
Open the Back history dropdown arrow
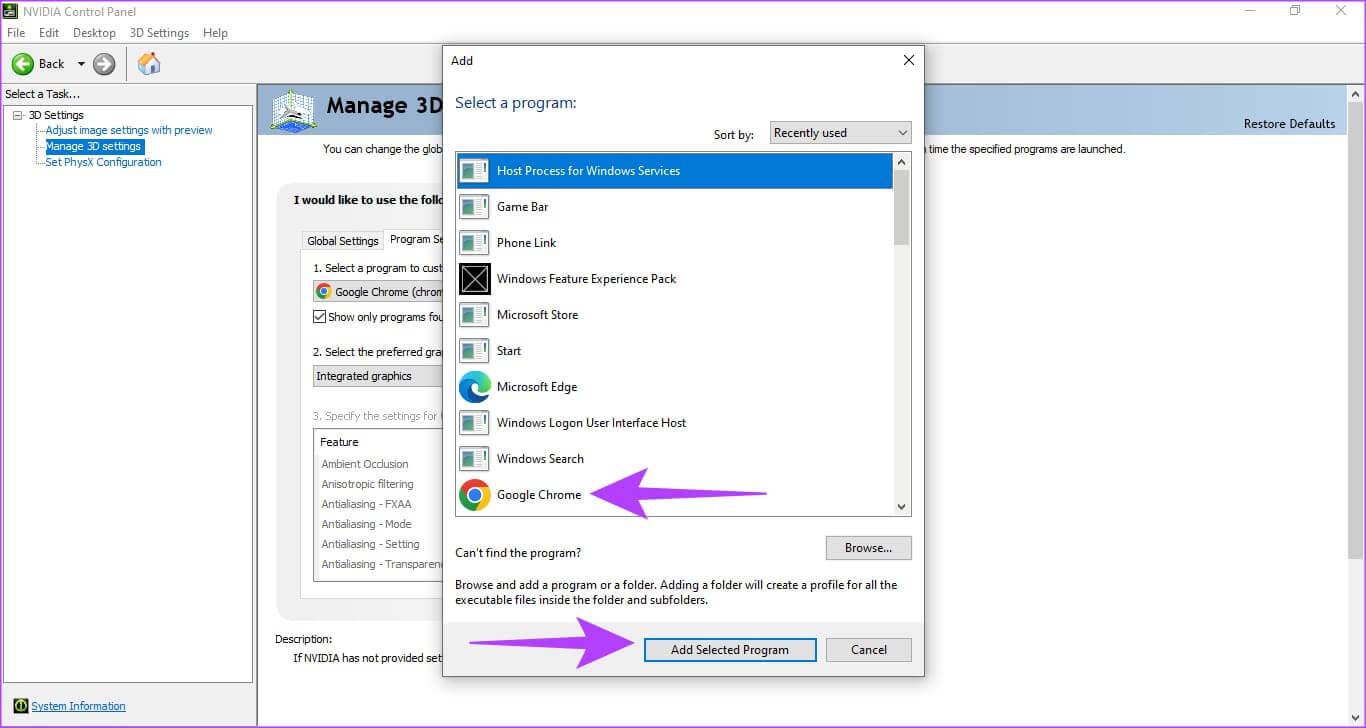coord(81,64)
